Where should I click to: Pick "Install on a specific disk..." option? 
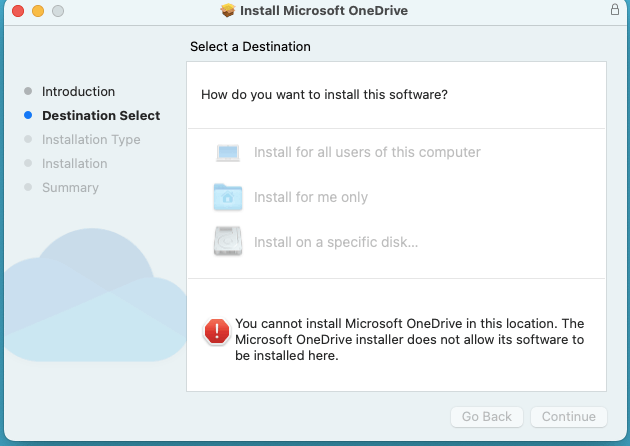(x=336, y=242)
